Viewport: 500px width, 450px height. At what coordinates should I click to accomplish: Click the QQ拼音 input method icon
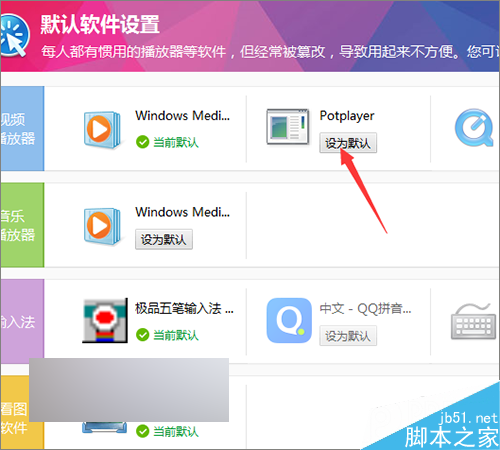(289, 320)
